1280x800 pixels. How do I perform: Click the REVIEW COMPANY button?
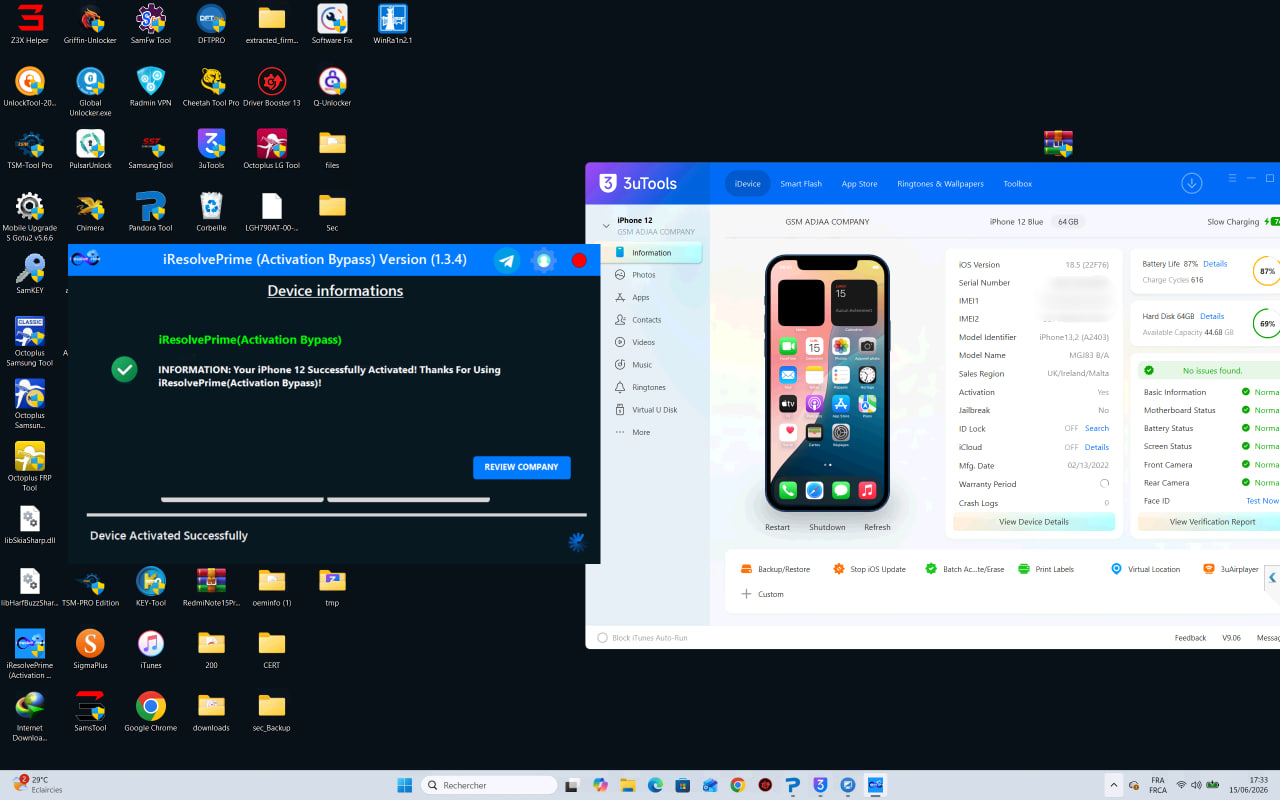point(522,467)
